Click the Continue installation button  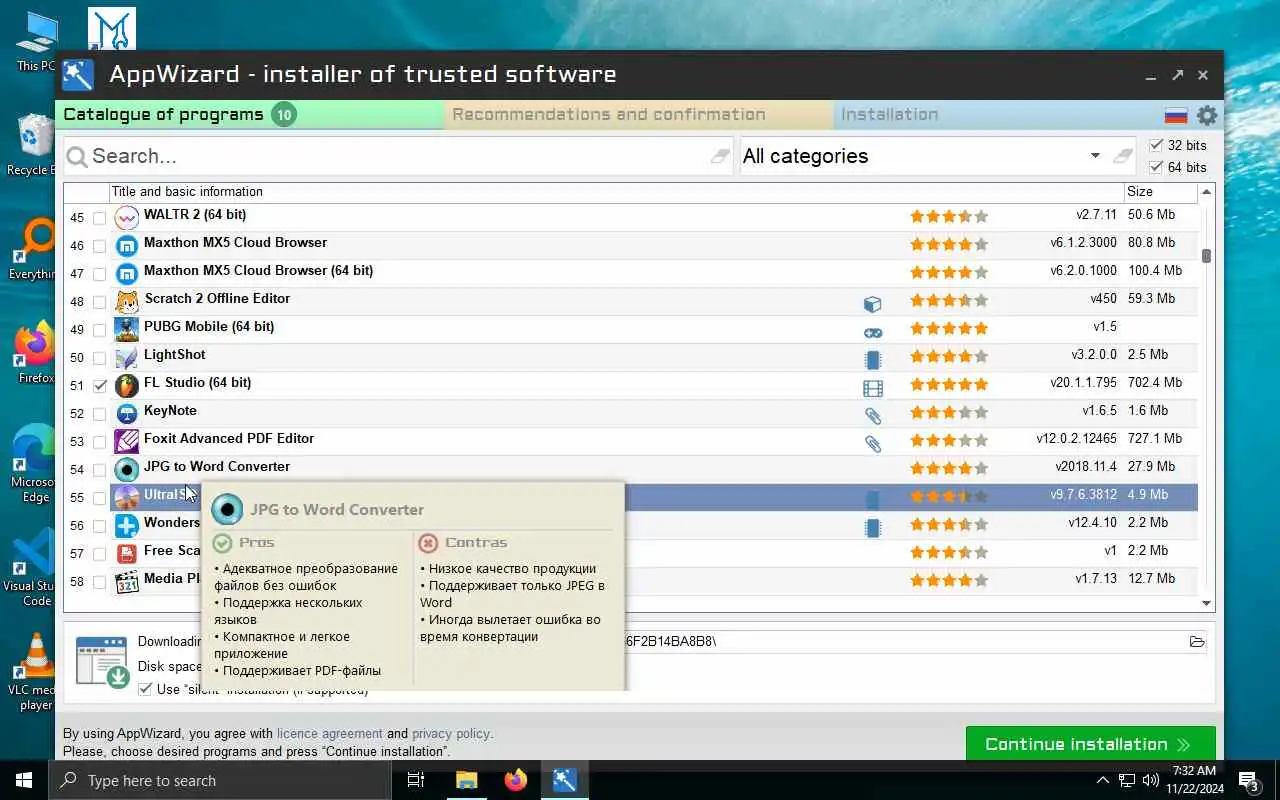coord(1090,744)
